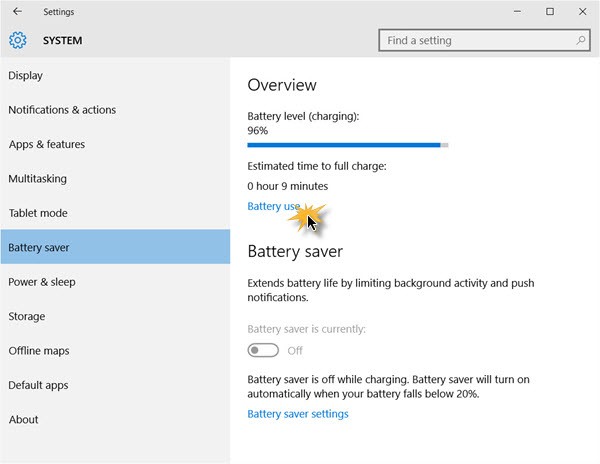Image resolution: width=600 pixels, height=464 pixels.
Task: Maximize the Settings window
Action: [550, 11]
